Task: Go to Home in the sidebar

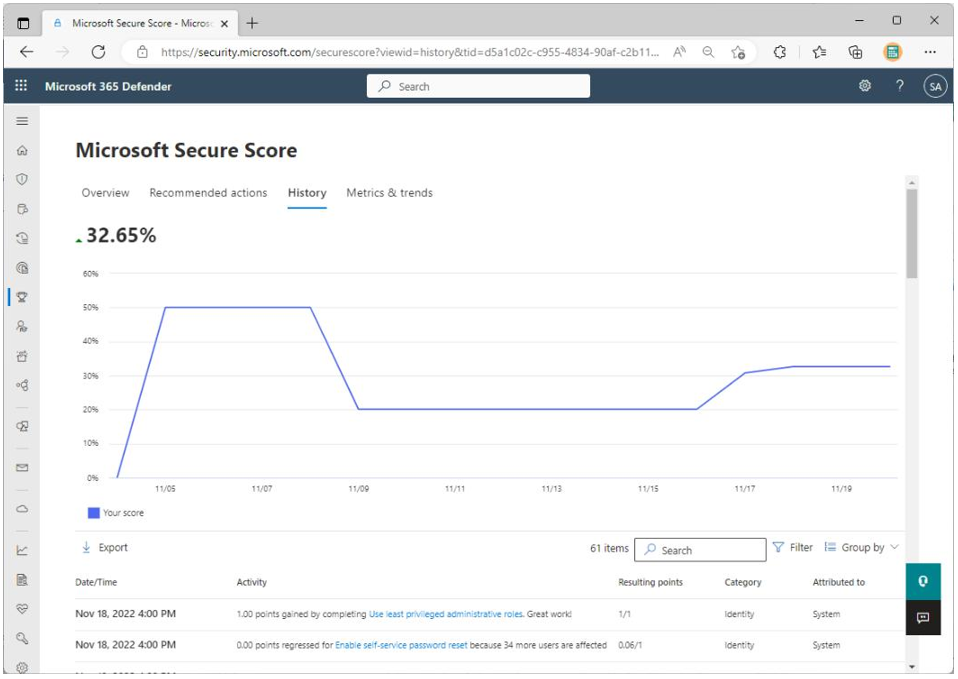Action: (x=22, y=150)
